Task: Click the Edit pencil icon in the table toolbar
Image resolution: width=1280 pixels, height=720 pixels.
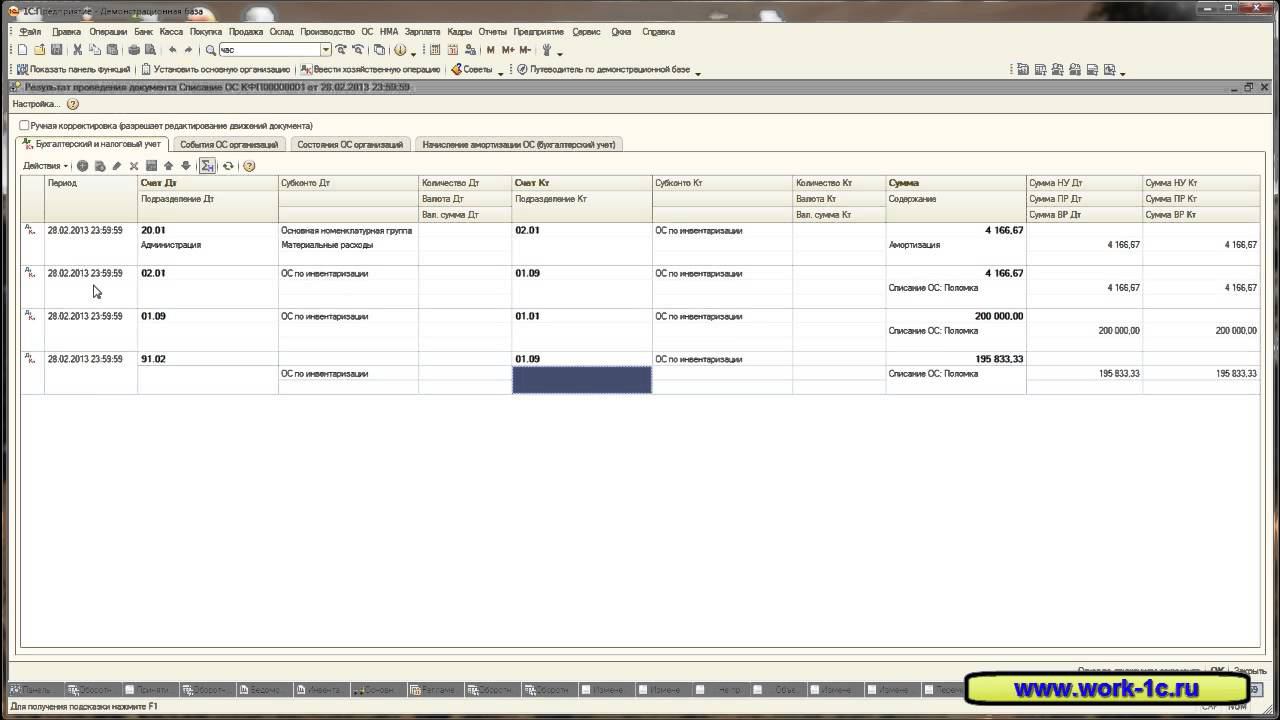Action: click(117, 166)
